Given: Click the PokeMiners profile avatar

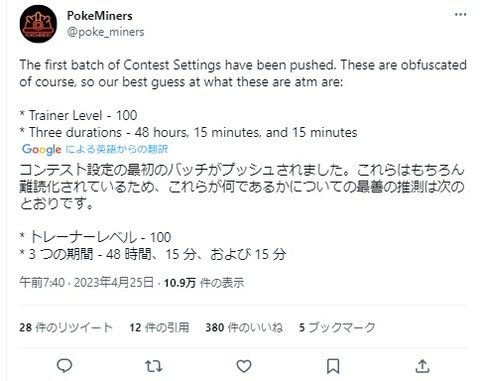Looking at the screenshot, I should [38, 24].
